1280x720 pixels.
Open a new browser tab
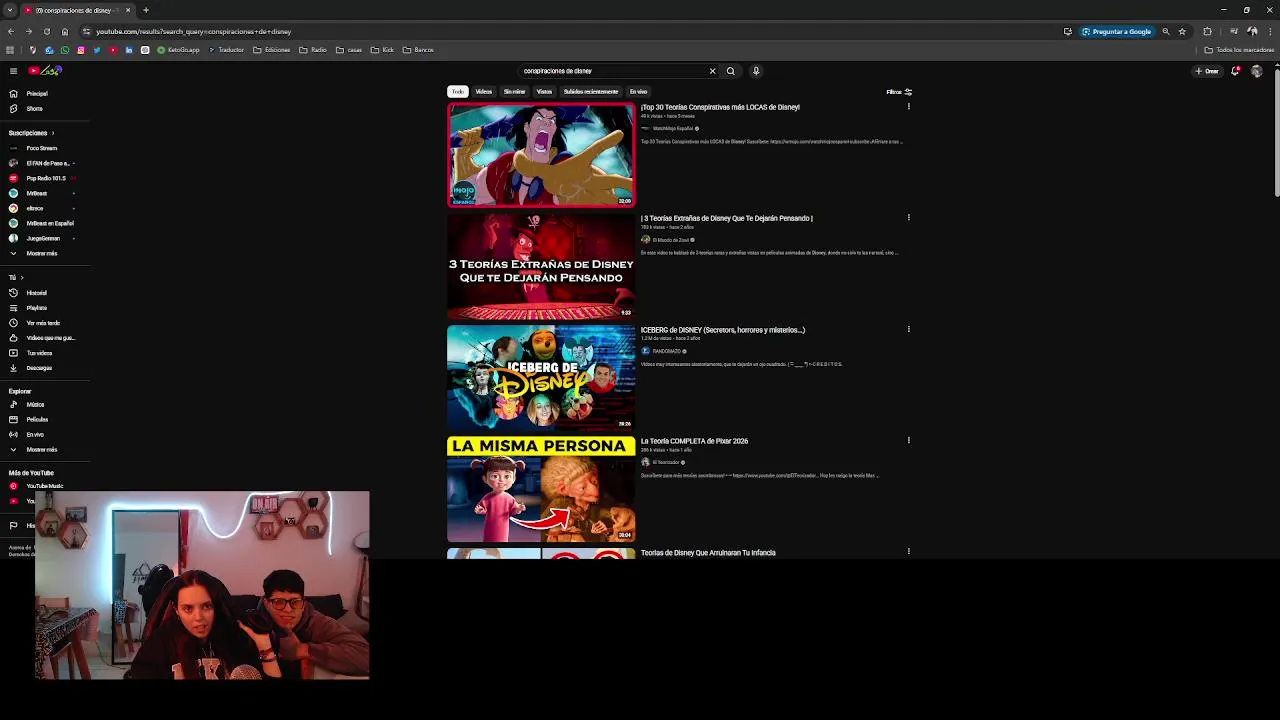[146, 10]
